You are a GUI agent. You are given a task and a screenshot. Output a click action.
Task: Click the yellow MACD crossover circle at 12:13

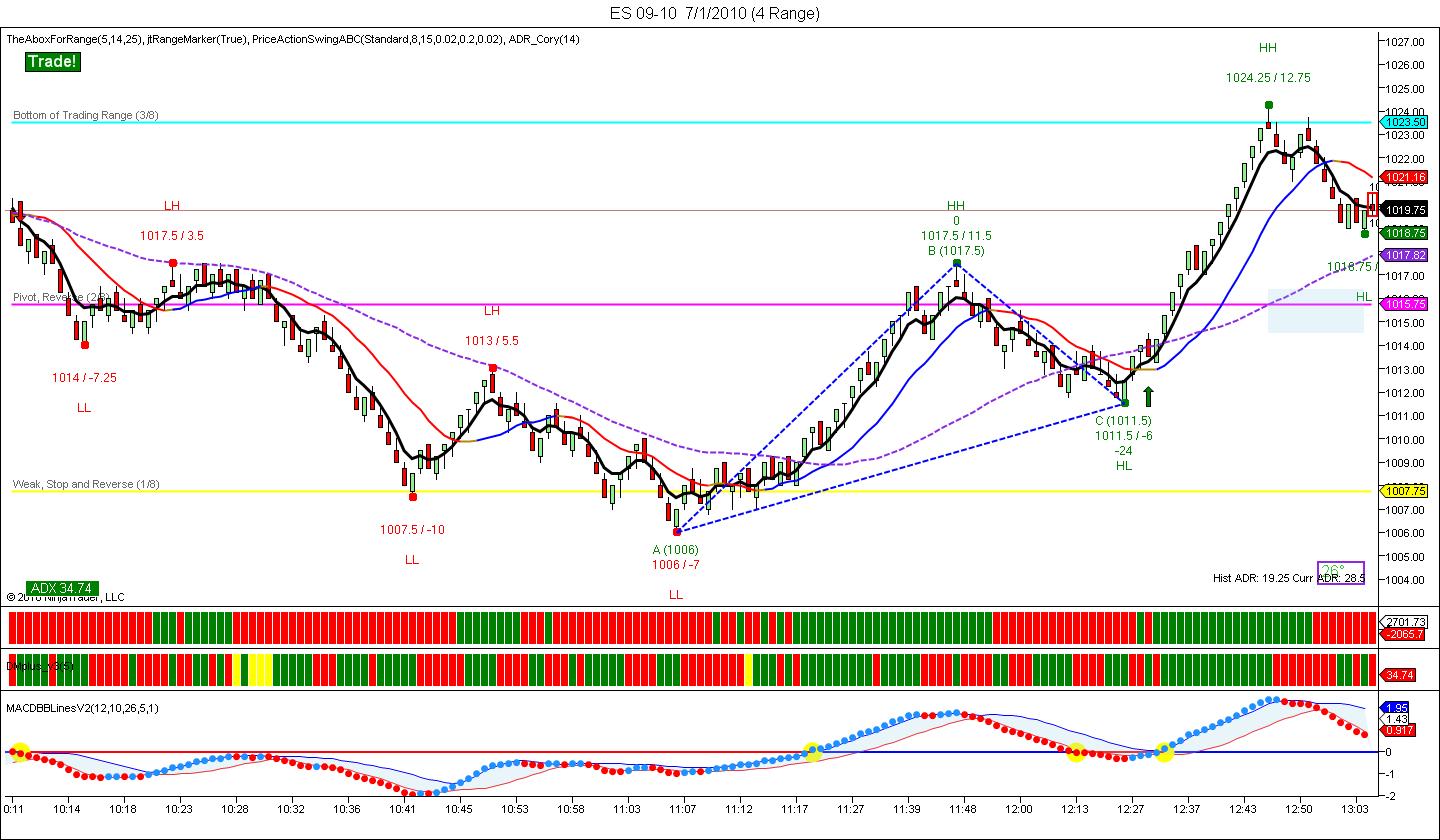click(1075, 752)
